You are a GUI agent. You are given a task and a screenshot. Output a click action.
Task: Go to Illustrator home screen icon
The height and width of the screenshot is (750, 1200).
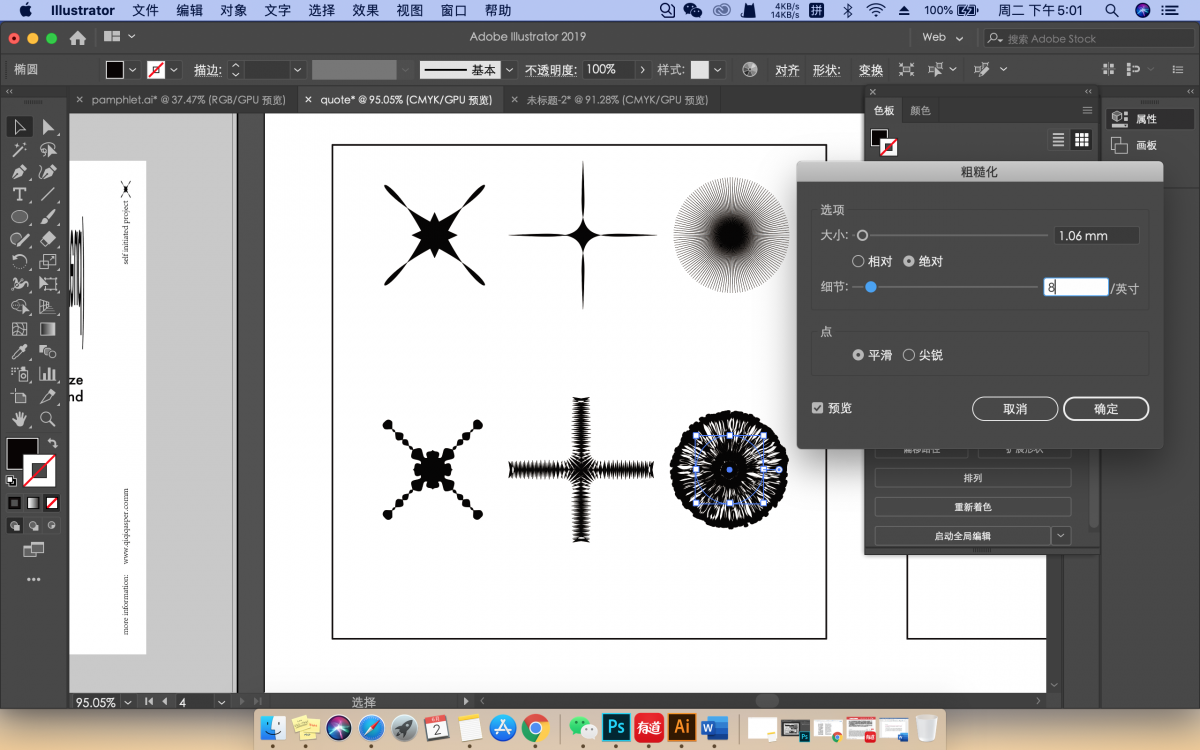coord(78,38)
